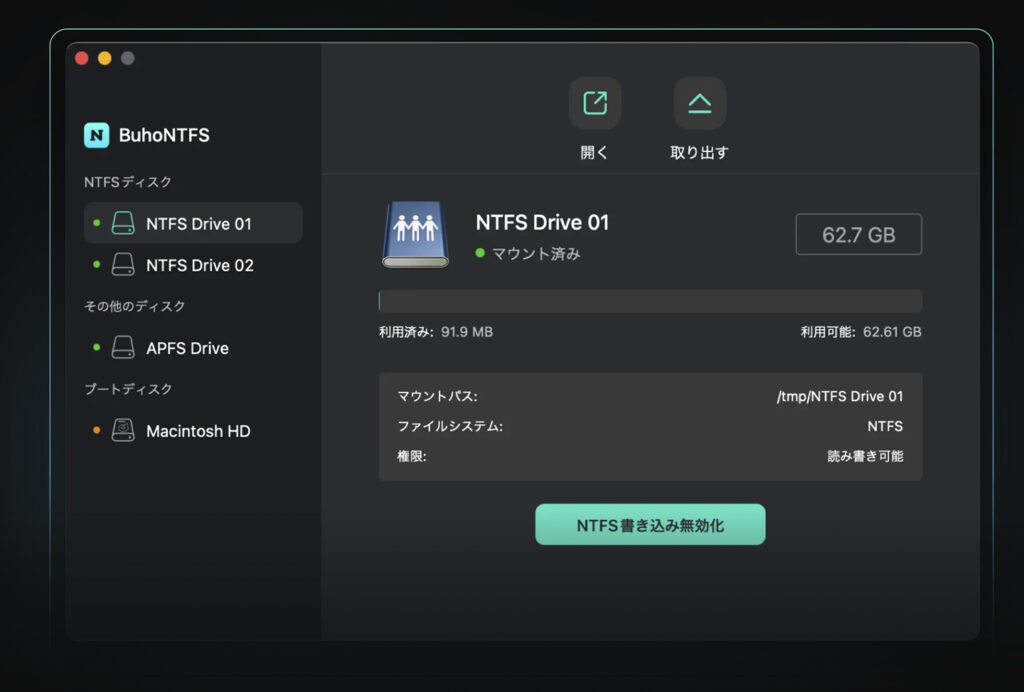Click the disk usage progress bar
The height and width of the screenshot is (692, 1024).
[650, 301]
